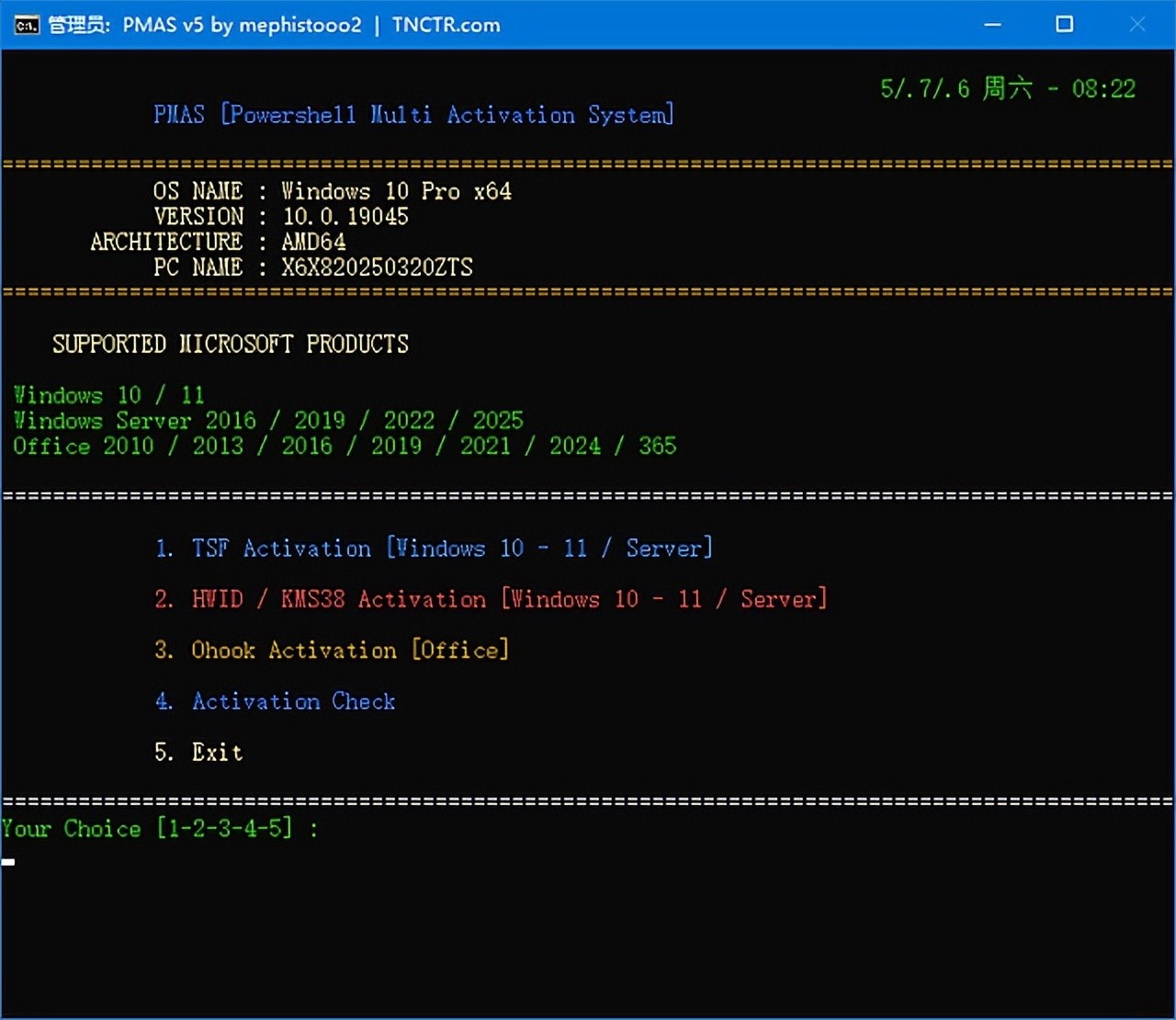Close the PMAS console window
Viewport: 1176px width, 1020px height.
pyautogui.click(x=1136, y=25)
